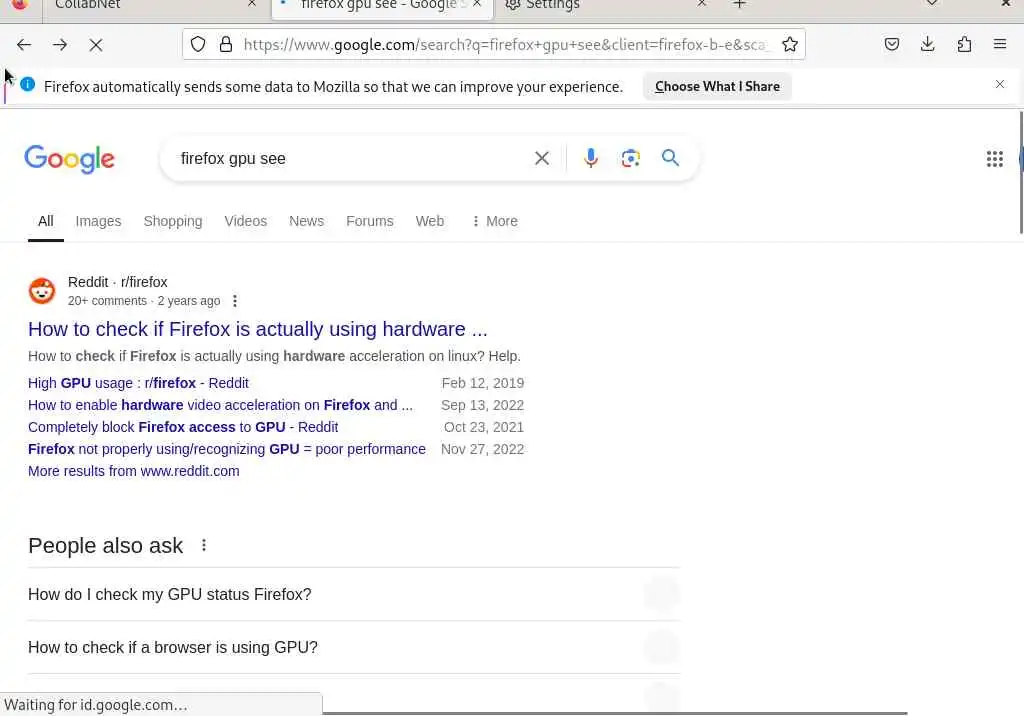Click the Nov 27, 2022 date text

(x=483, y=449)
